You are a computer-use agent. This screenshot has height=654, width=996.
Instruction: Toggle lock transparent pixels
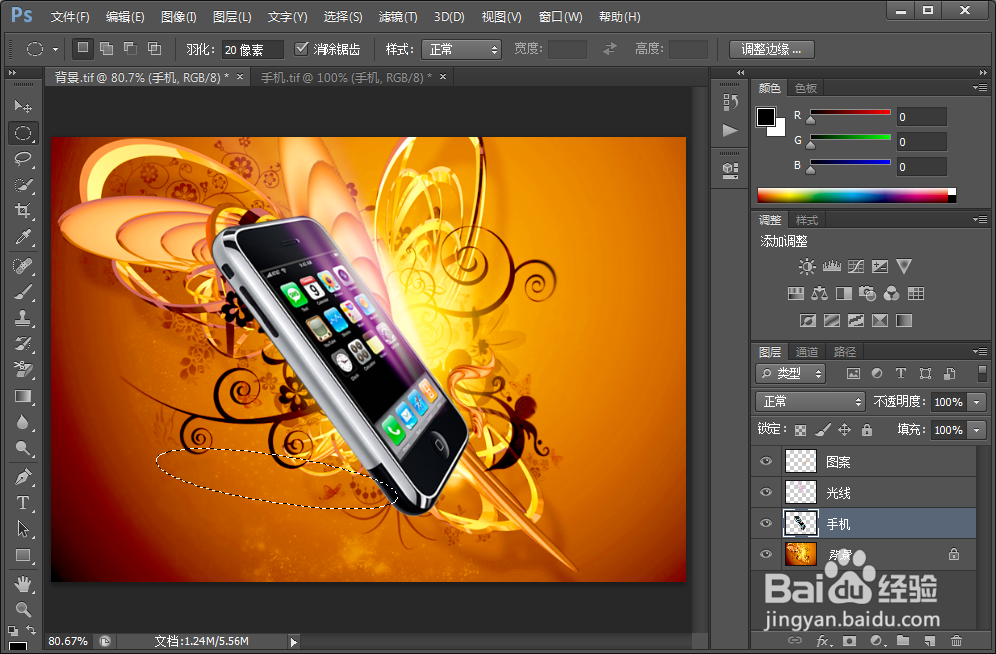pyautogui.click(x=800, y=430)
